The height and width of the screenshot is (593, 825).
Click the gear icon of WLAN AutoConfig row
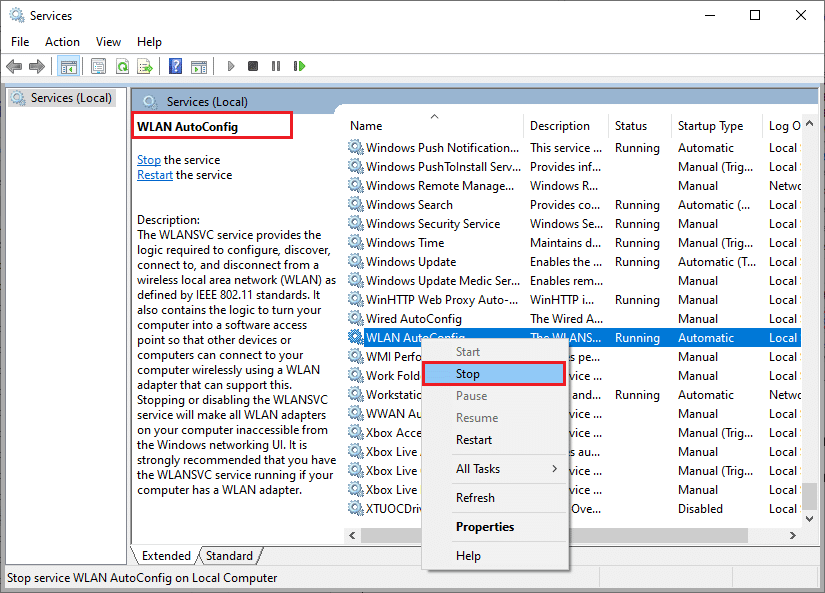(x=356, y=337)
